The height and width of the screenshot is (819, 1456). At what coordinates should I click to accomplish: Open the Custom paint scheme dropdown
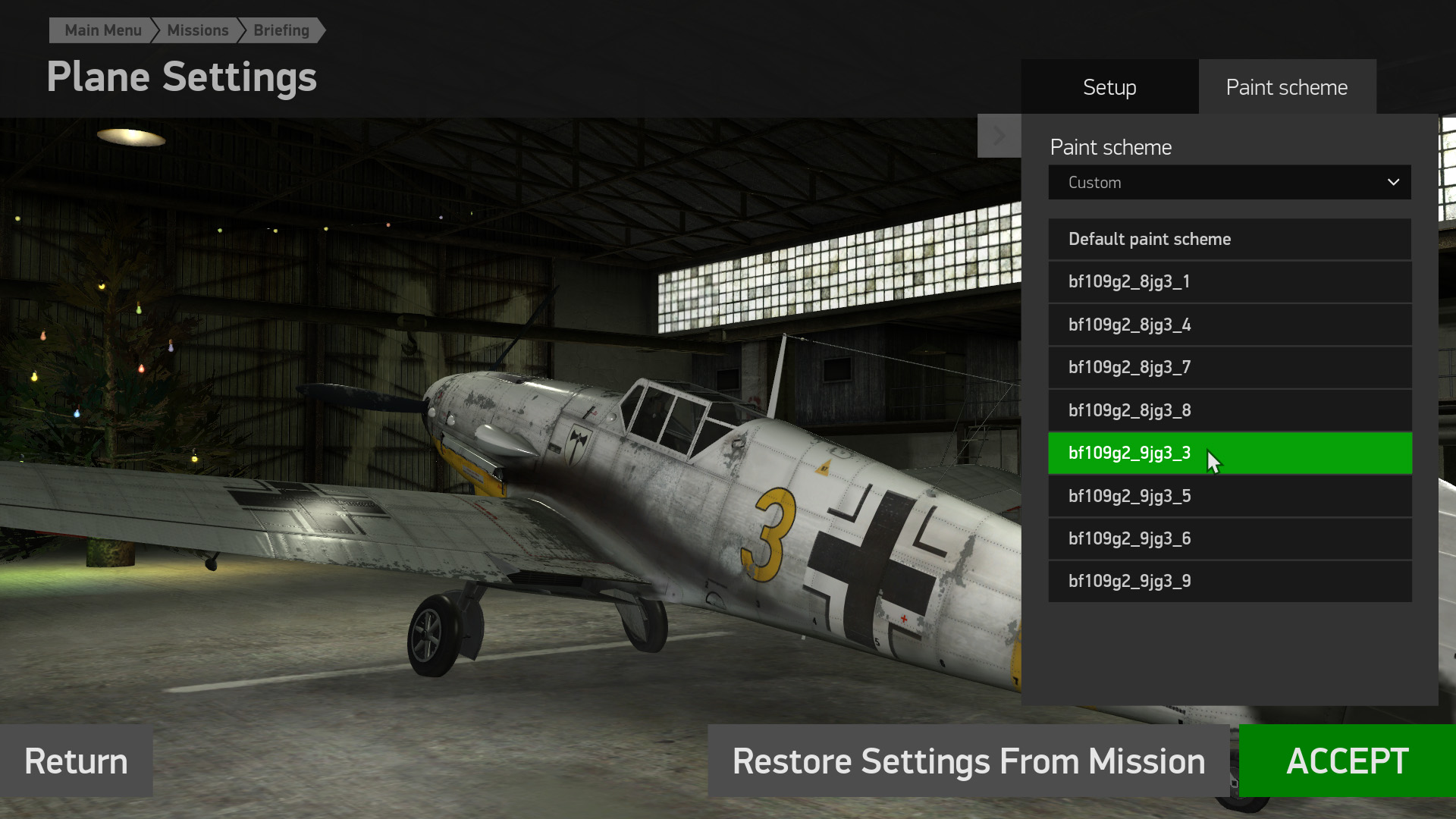coord(1229,182)
